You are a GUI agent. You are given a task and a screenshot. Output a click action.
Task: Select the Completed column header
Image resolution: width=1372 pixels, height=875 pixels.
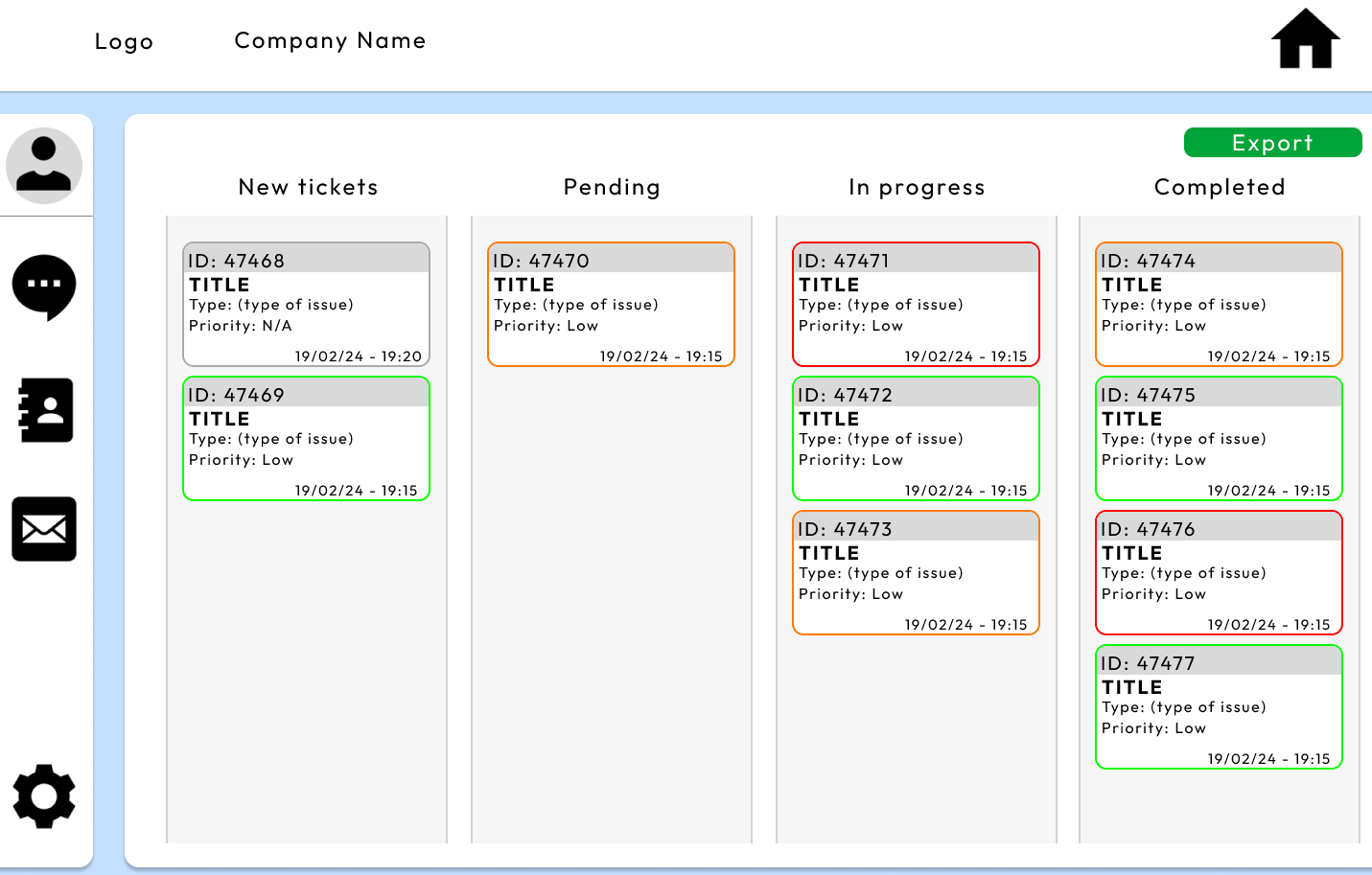pos(1220,187)
